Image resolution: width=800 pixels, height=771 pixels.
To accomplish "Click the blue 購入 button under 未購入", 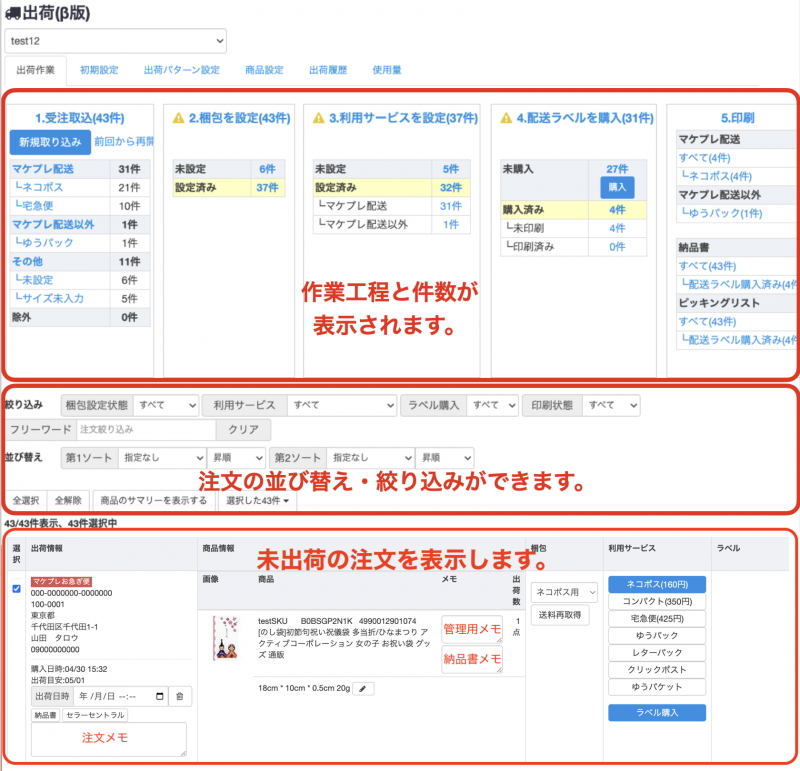I will tap(617, 187).
